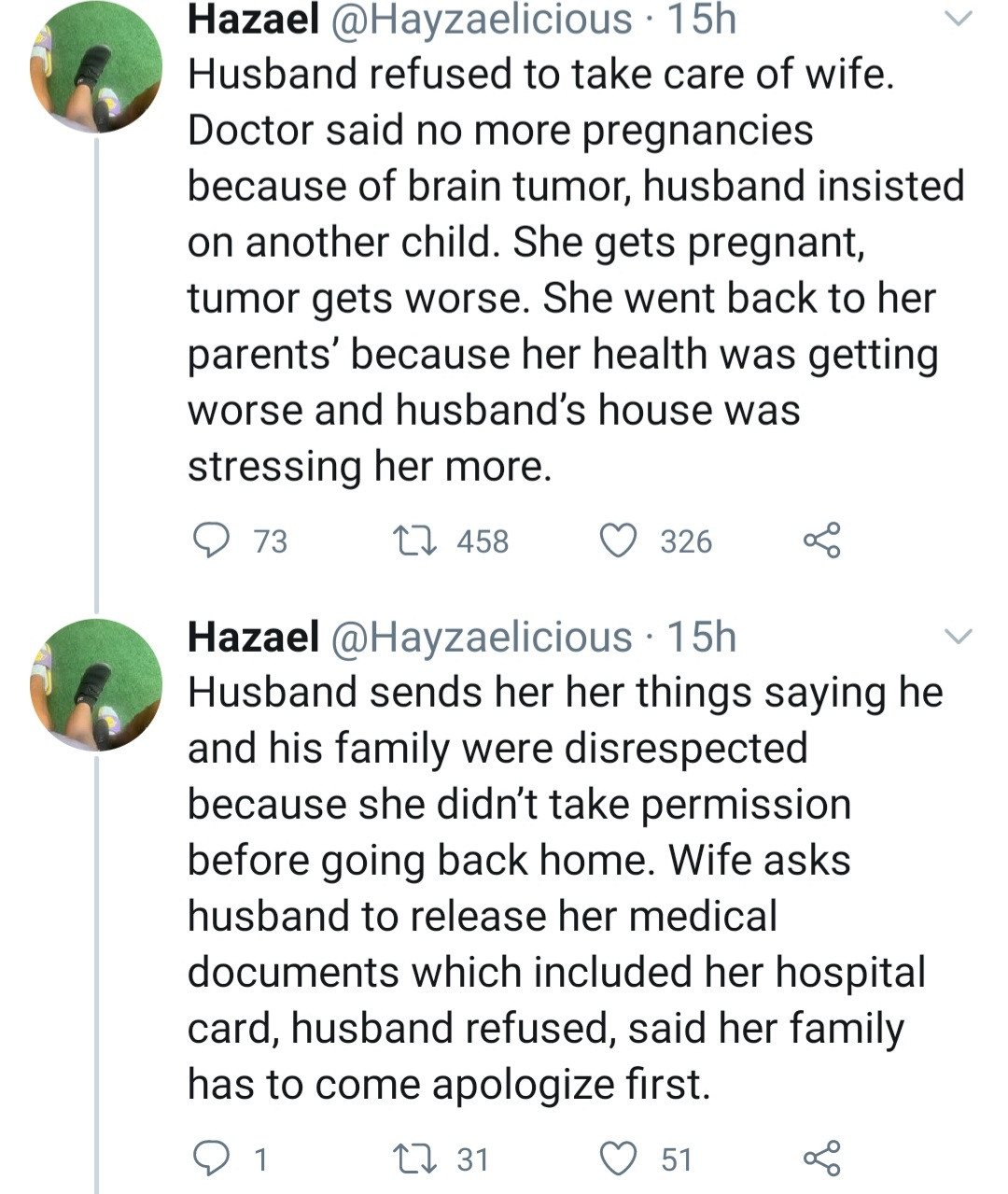Image resolution: width=1008 pixels, height=1194 pixels.
Task: Share the first tweet about brain tumor
Action: [x=821, y=541]
